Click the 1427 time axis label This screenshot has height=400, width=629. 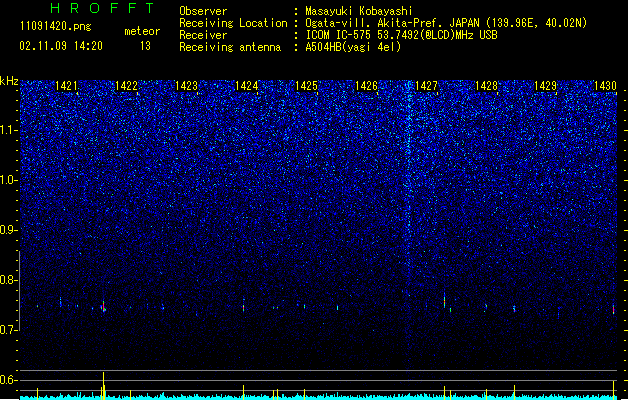point(426,86)
